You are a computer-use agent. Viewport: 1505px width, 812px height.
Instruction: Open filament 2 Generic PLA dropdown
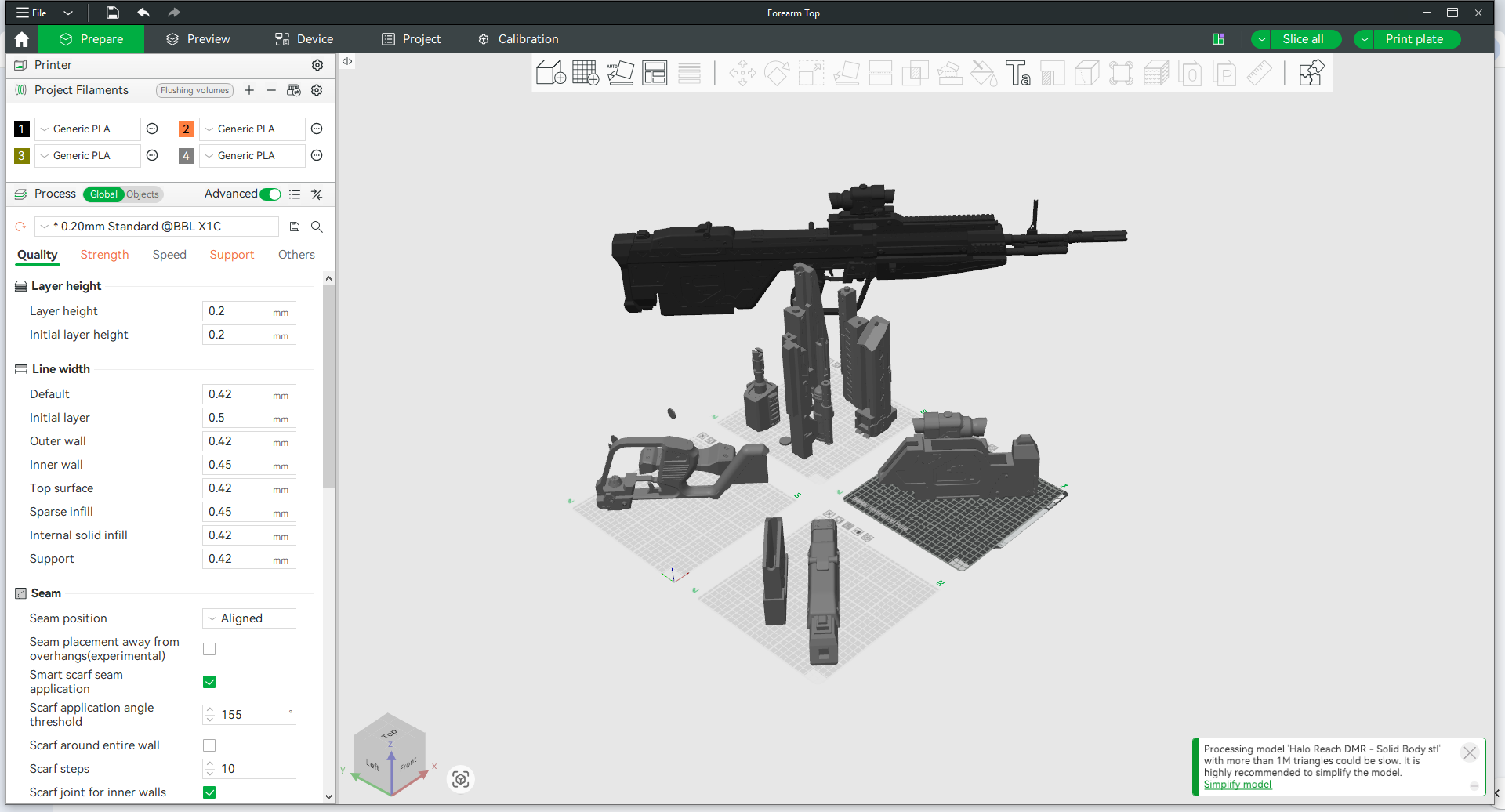[252, 129]
